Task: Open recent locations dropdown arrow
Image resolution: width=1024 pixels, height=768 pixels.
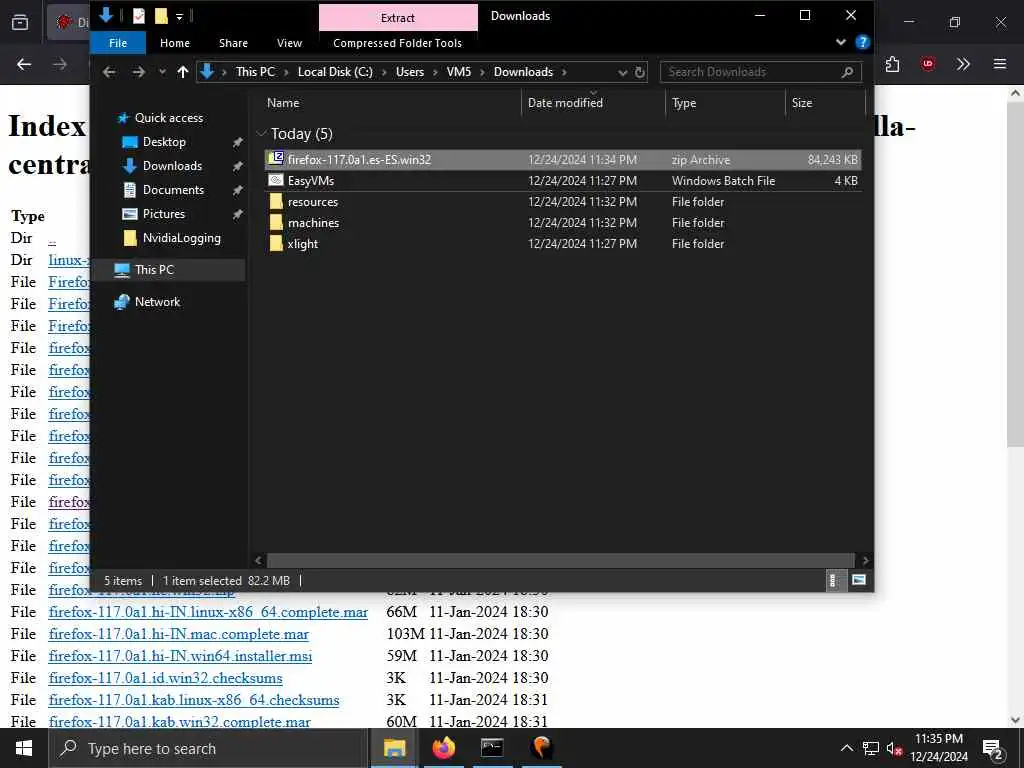Action: [162, 72]
